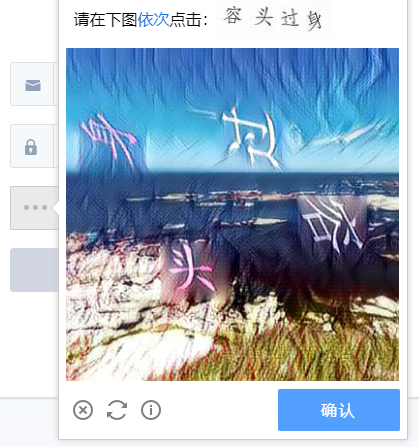The image size is (419, 447).
Task: Focus the password field beside the padlock
Action: point(56,146)
